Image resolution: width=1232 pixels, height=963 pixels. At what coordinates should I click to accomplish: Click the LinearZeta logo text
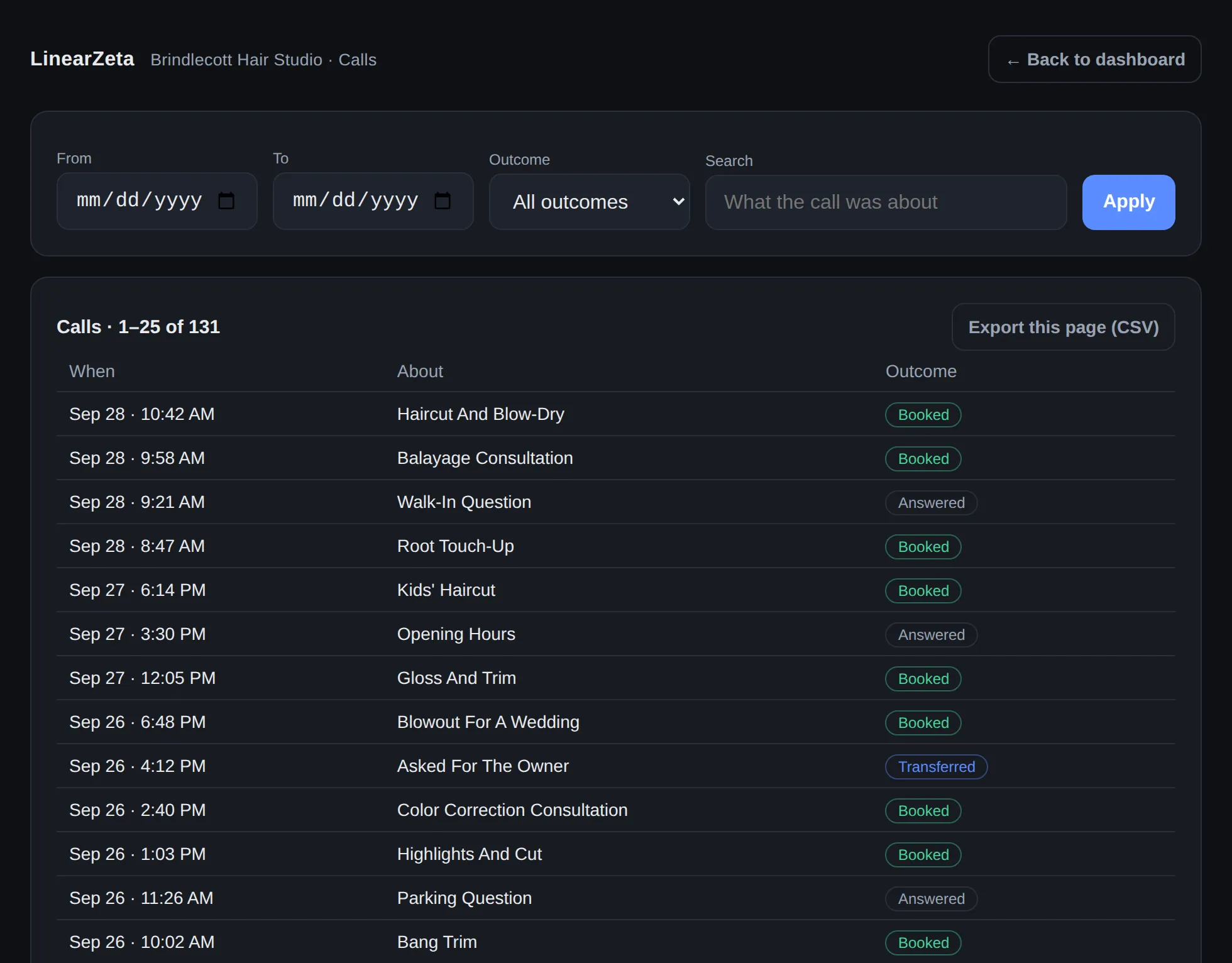(x=82, y=58)
